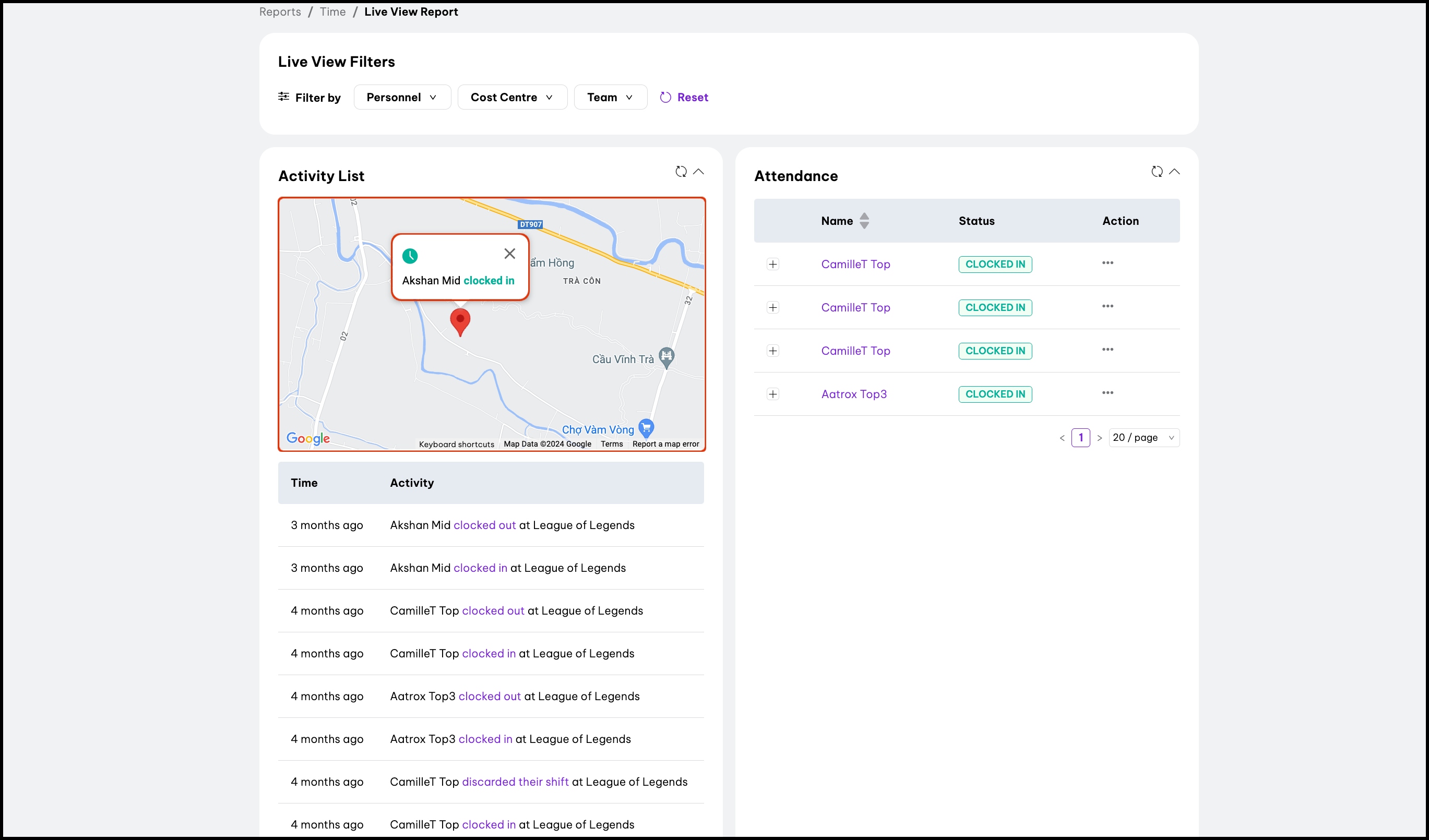The height and width of the screenshot is (840, 1429).
Task: Open the Cost Centre filter dropdown
Action: point(511,97)
